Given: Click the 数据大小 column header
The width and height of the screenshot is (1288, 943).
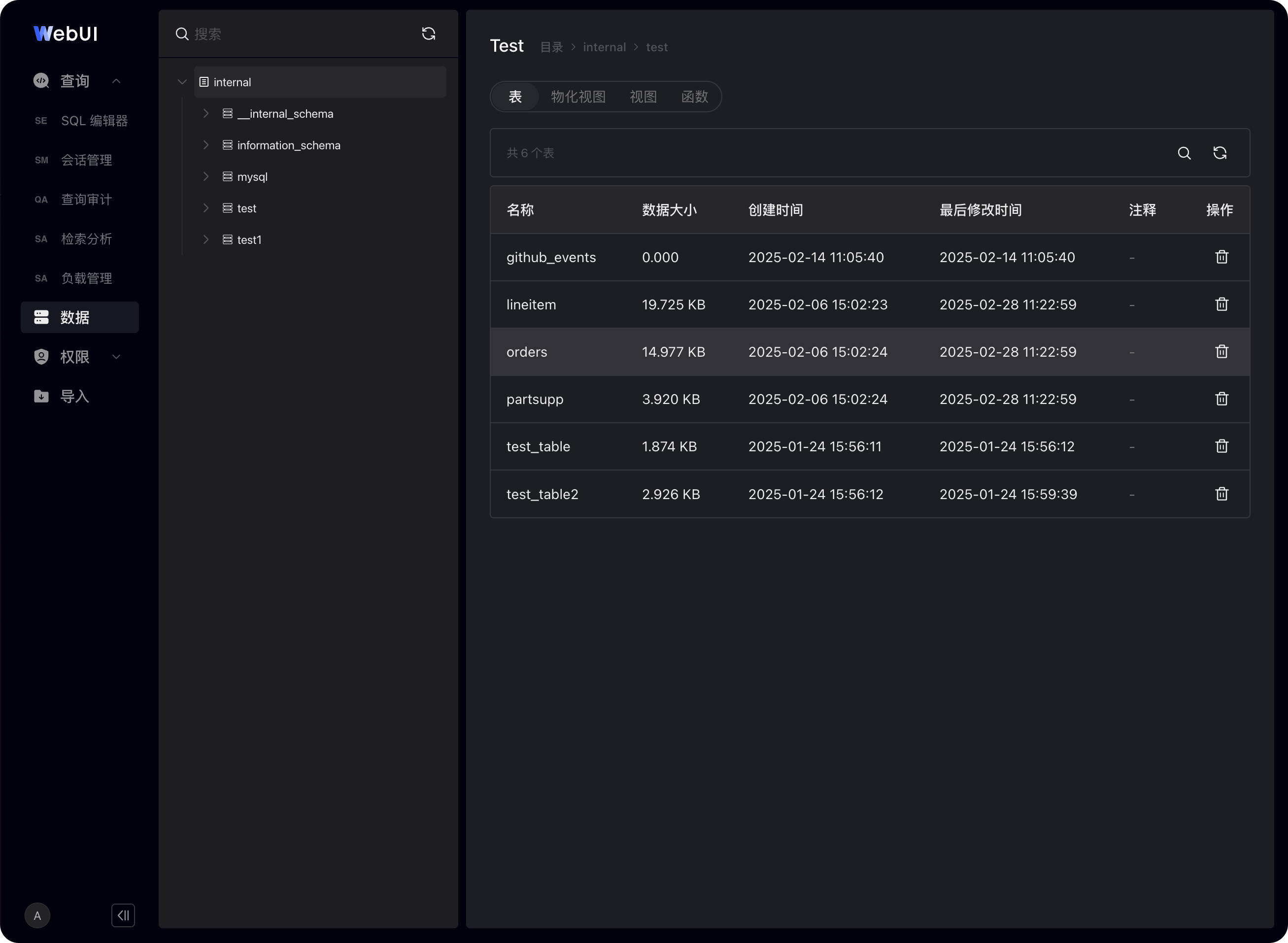Looking at the screenshot, I should coord(669,210).
